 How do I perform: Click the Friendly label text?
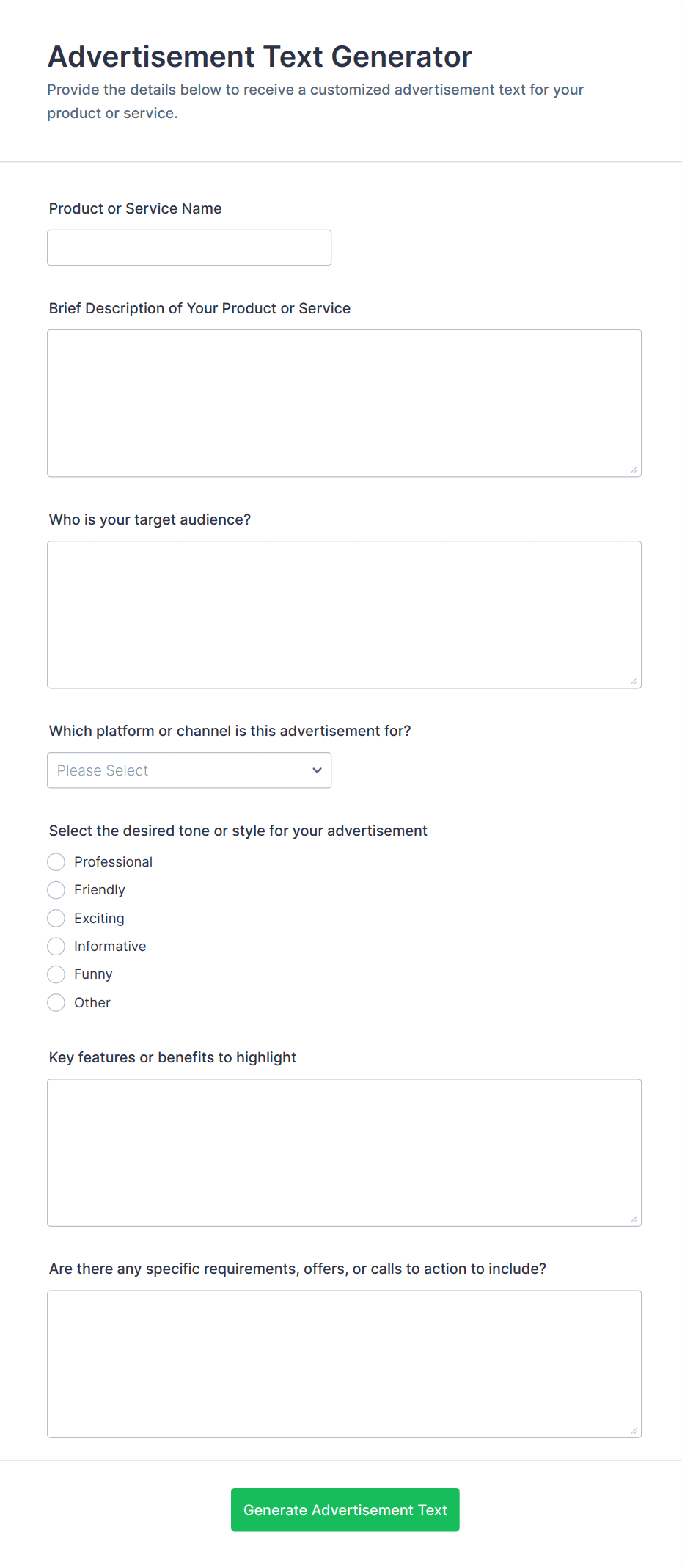coord(100,890)
